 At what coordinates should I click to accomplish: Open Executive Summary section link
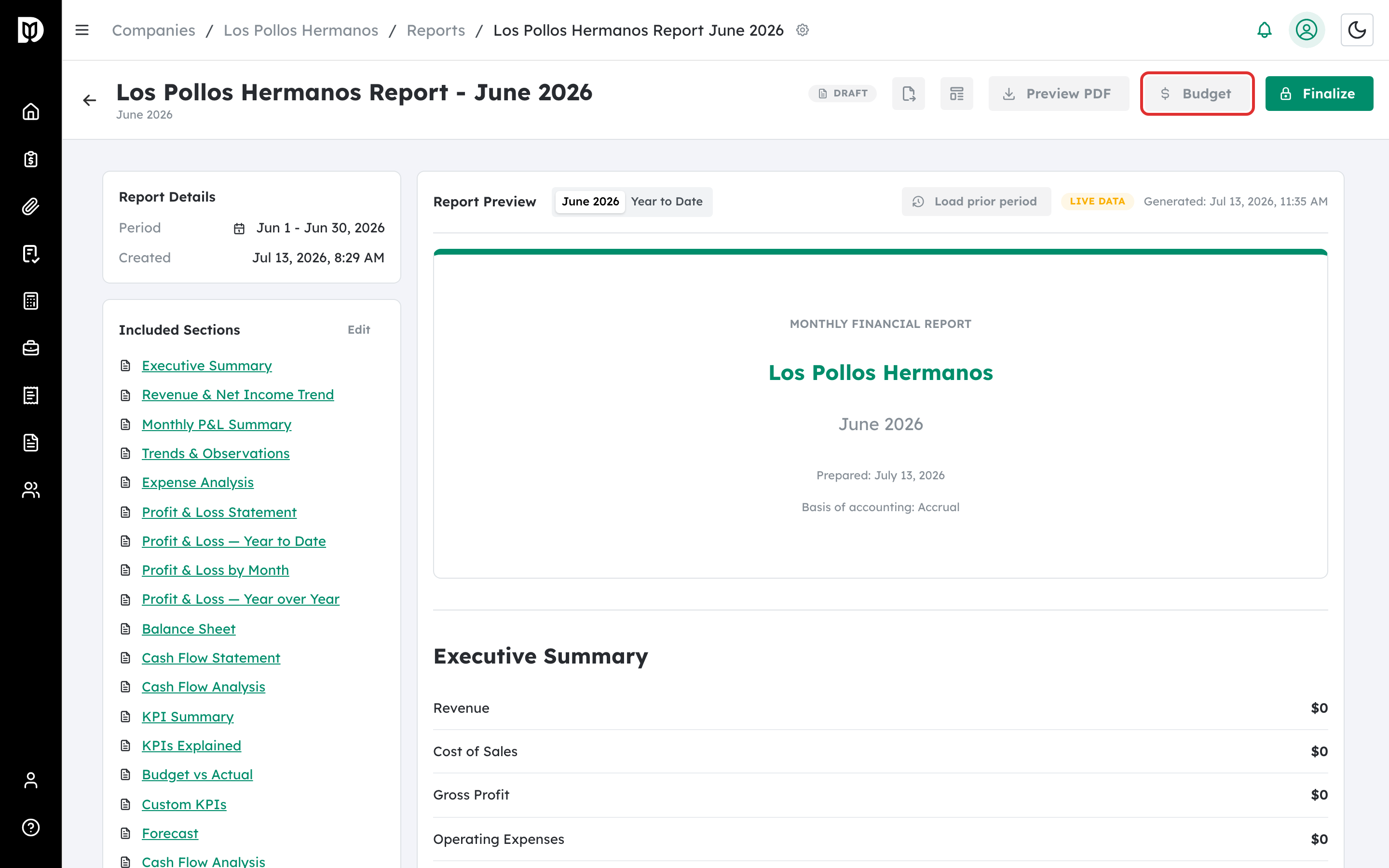206,366
